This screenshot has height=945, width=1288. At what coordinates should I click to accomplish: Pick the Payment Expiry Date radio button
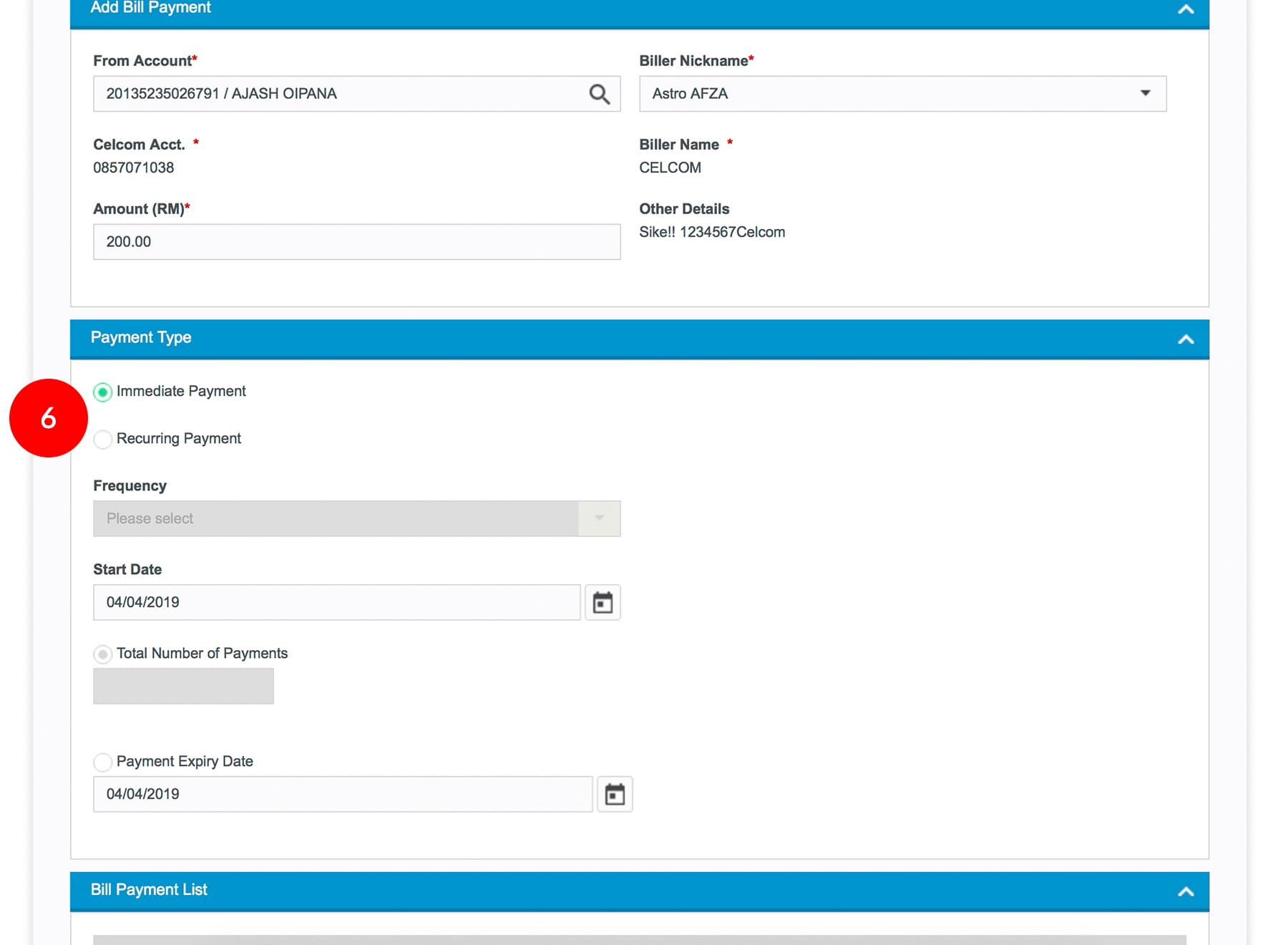coord(103,762)
